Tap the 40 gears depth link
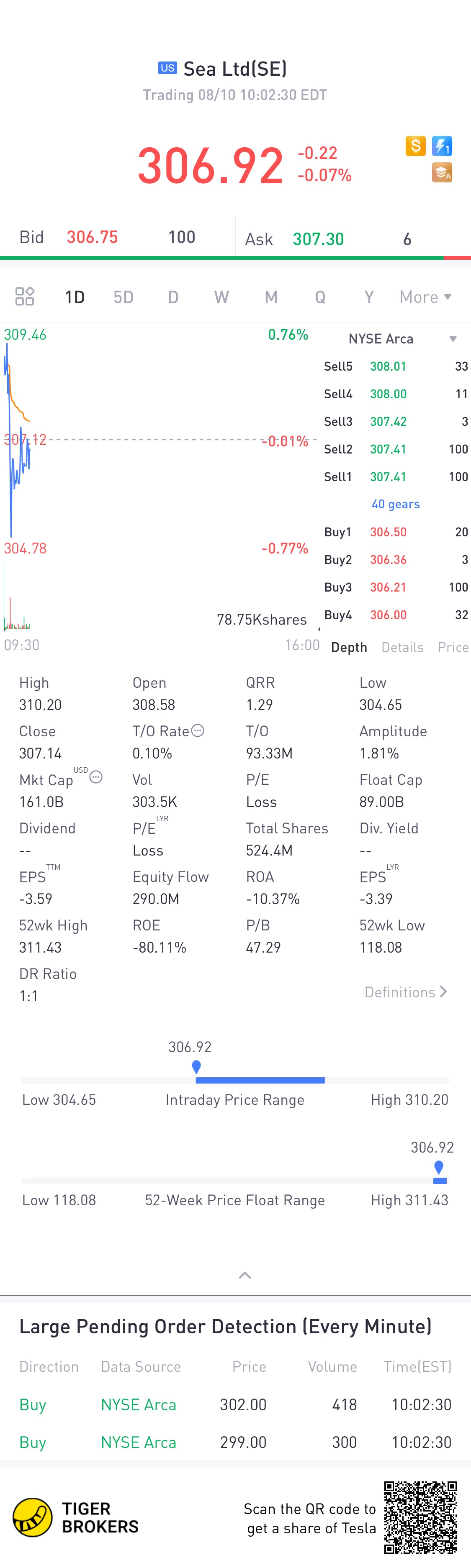 pos(396,504)
